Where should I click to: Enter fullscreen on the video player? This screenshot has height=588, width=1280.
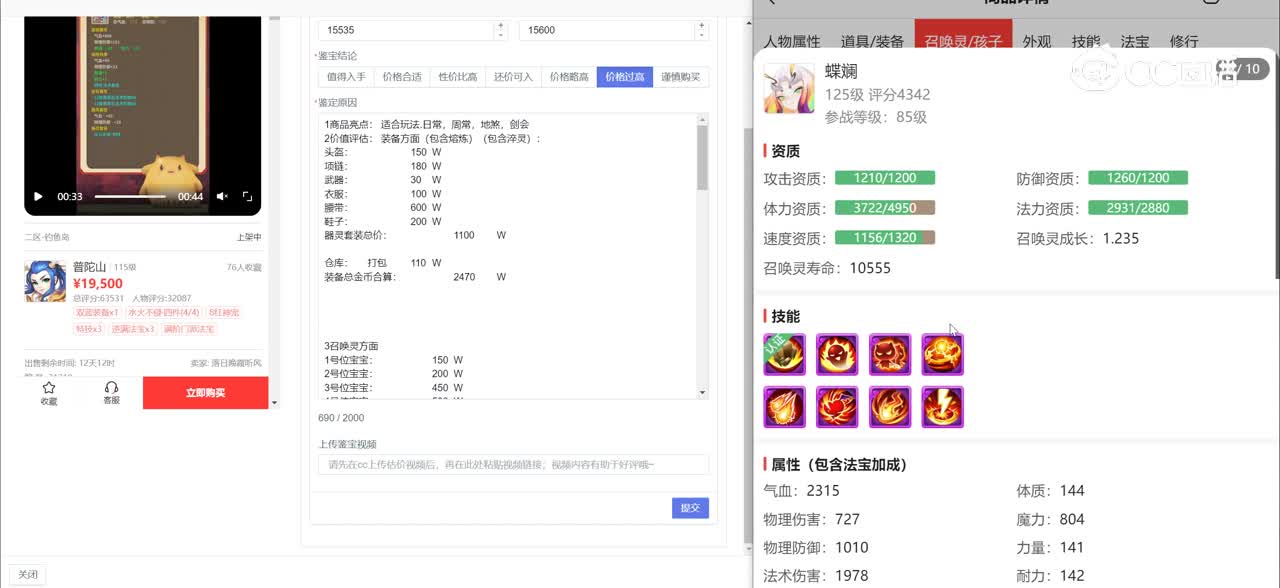point(247,197)
